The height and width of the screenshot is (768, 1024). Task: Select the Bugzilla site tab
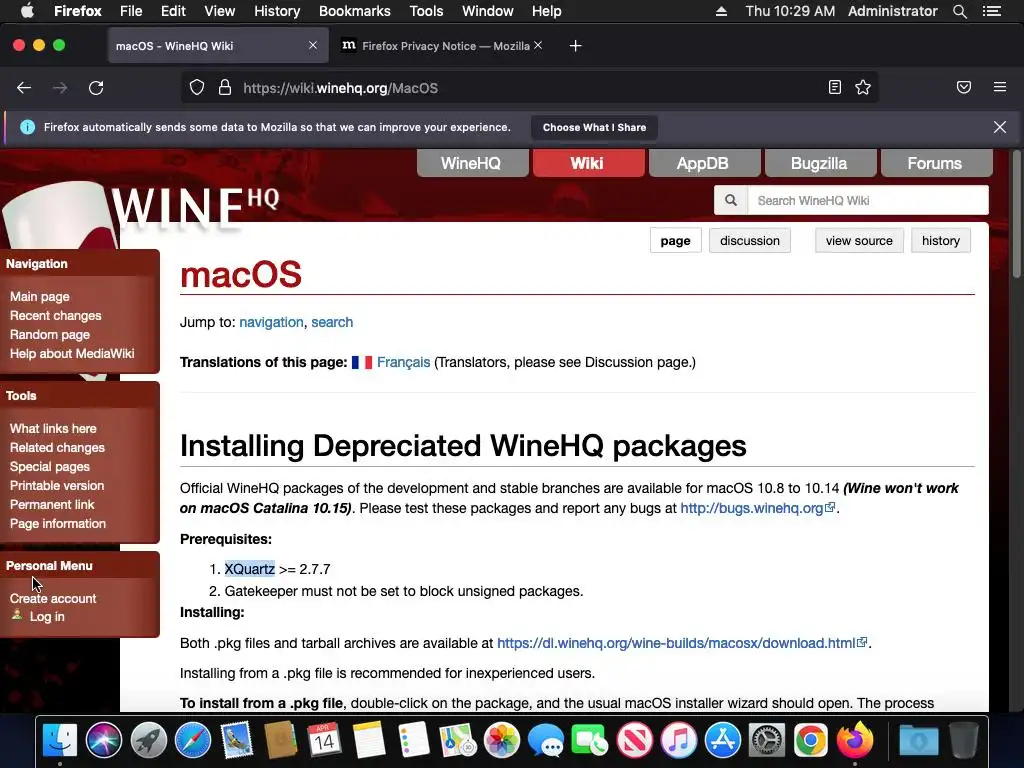point(820,163)
